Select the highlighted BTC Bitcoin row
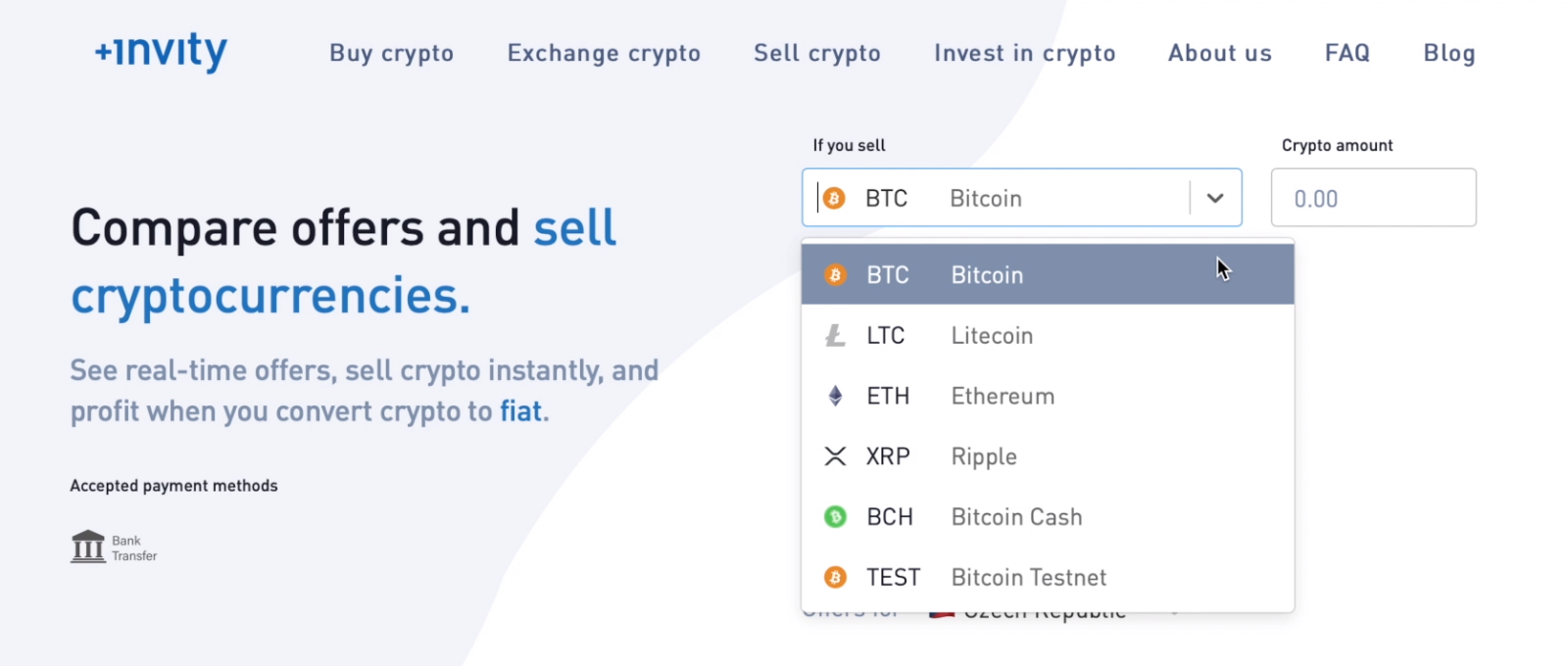The width and height of the screenshot is (1568, 666). coord(980,274)
